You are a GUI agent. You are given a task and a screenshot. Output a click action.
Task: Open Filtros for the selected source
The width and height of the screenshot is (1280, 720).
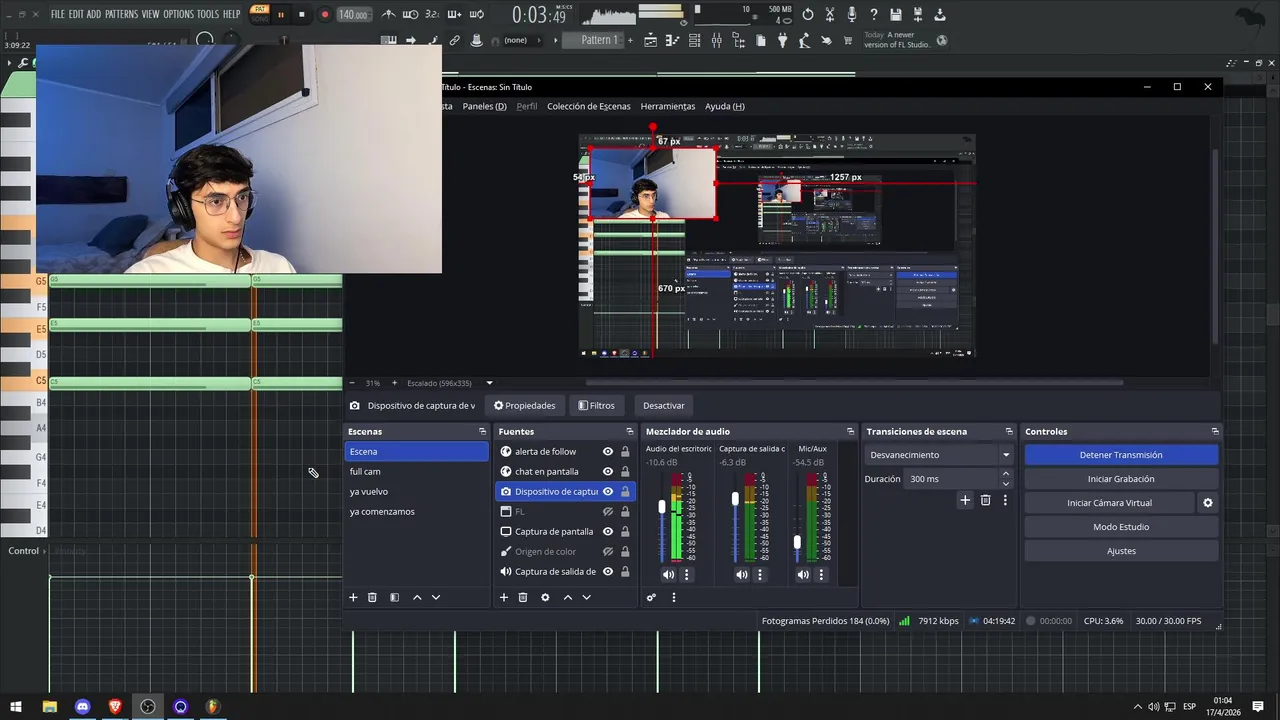[596, 405]
